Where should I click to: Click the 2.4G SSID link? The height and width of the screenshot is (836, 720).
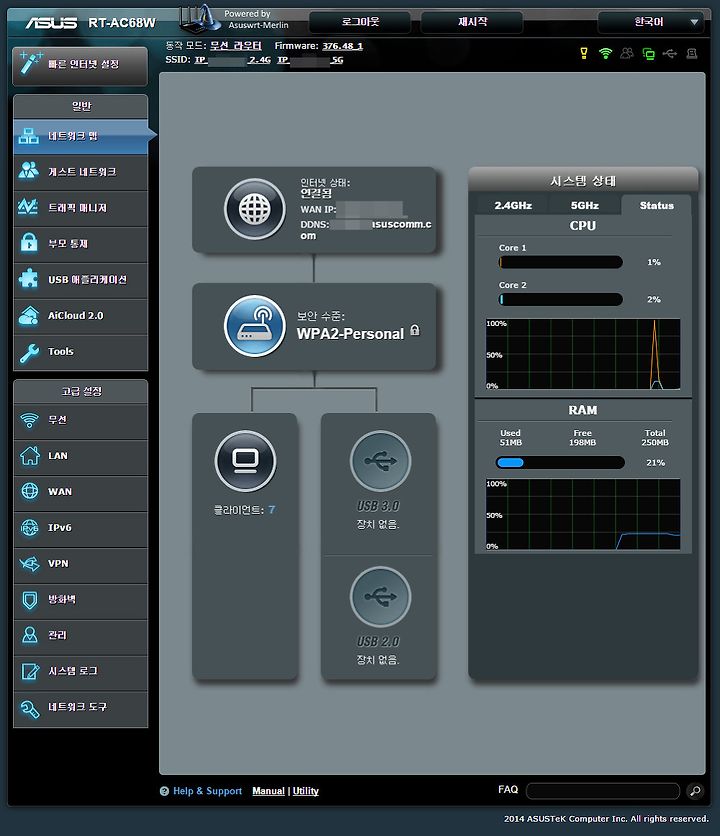point(233,60)
